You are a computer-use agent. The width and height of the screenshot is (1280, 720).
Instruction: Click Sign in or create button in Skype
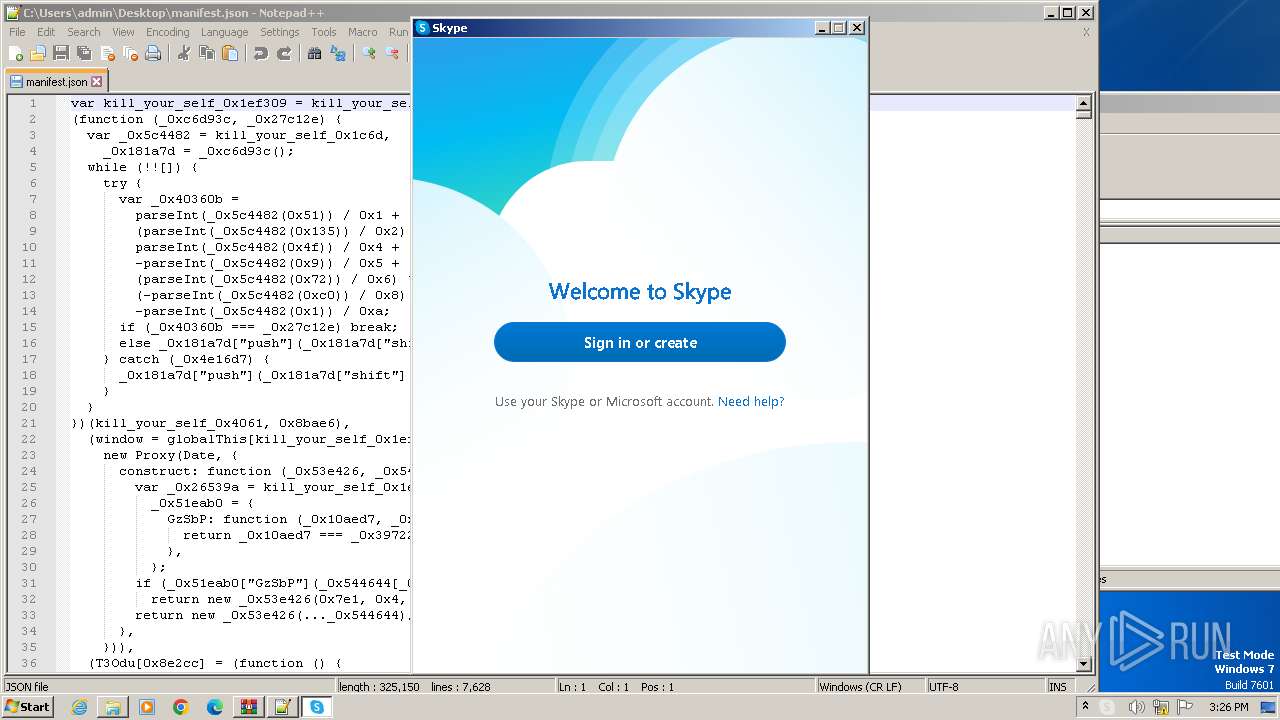[640, 342]
